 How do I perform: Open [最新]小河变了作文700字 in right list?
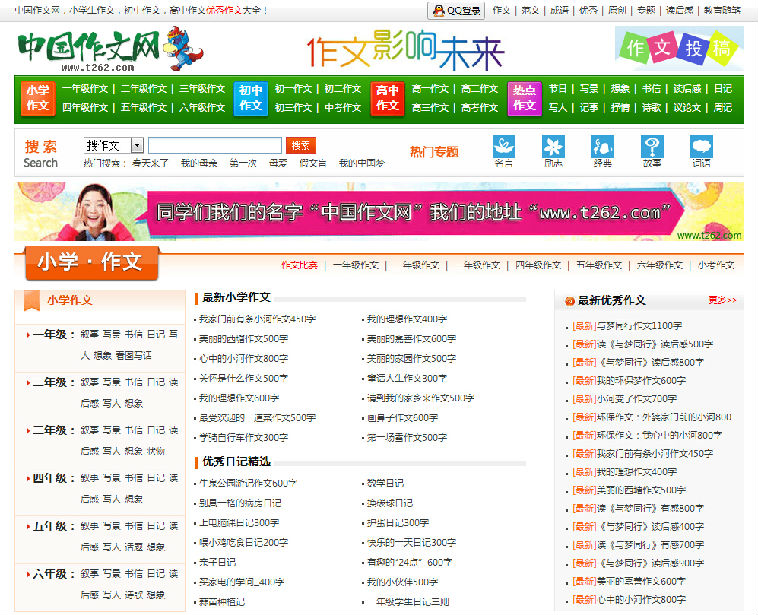pyautogui.click(x=625, y=399)
